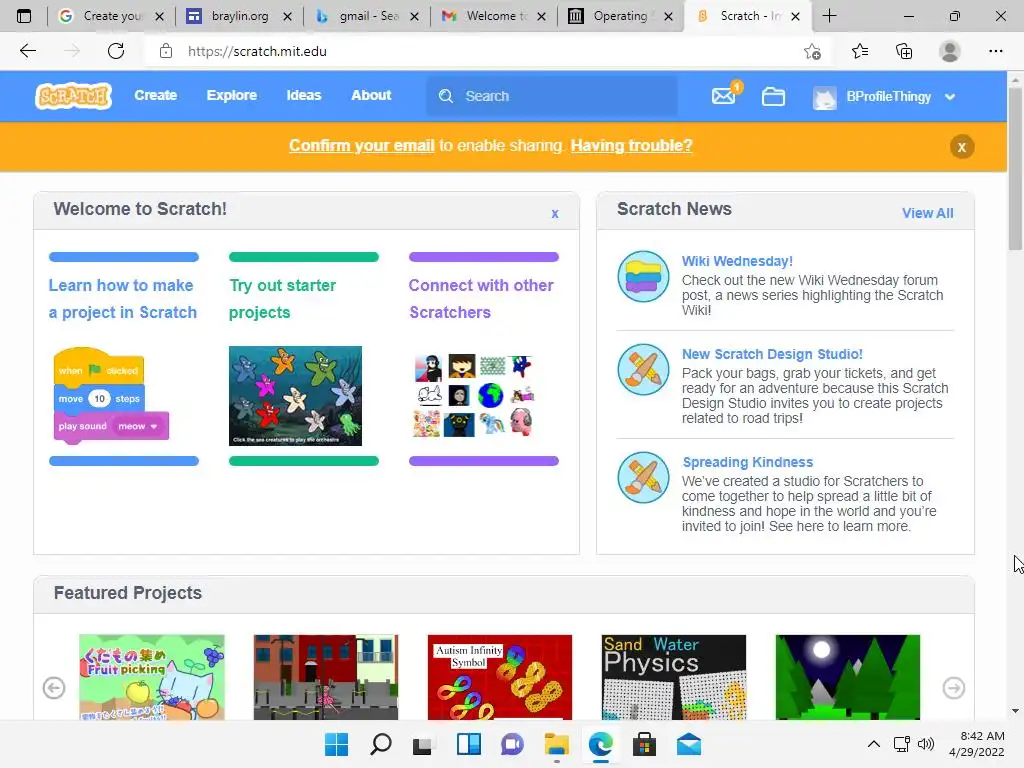Click the search magnifier icon in Scratch
The width and height of the screenshot is (1024, 768).
pyautogui.click(x=445, y=96)
